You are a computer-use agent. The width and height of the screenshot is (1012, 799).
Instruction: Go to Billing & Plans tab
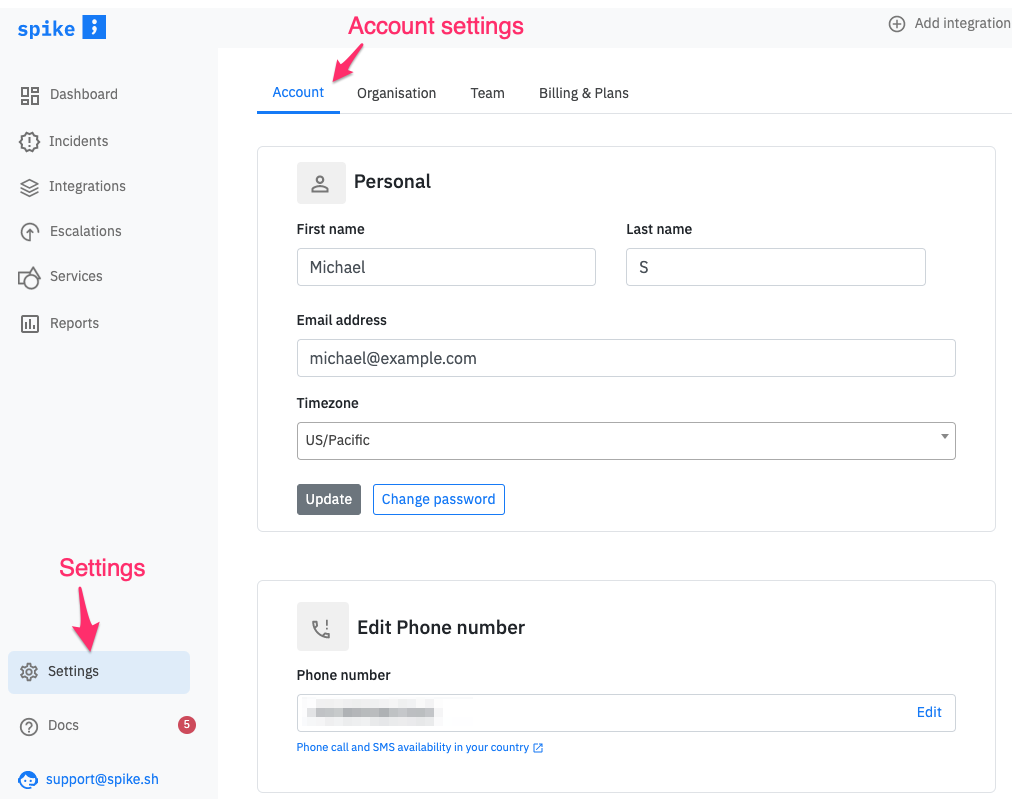(x=583, y=93)
